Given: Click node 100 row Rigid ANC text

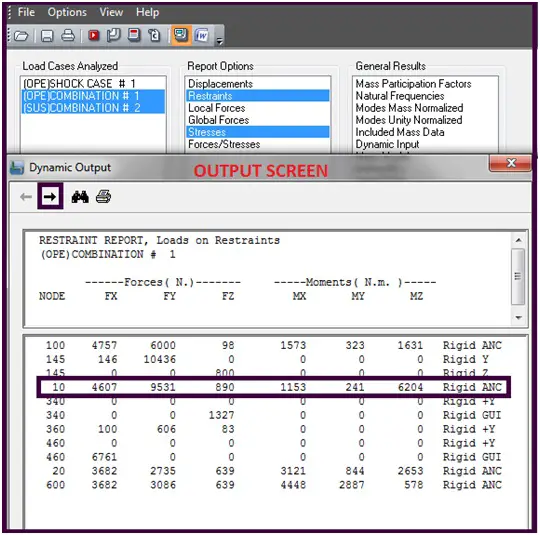Looking at the screenshot, I should pyautogui.click(x=472, y=345).
